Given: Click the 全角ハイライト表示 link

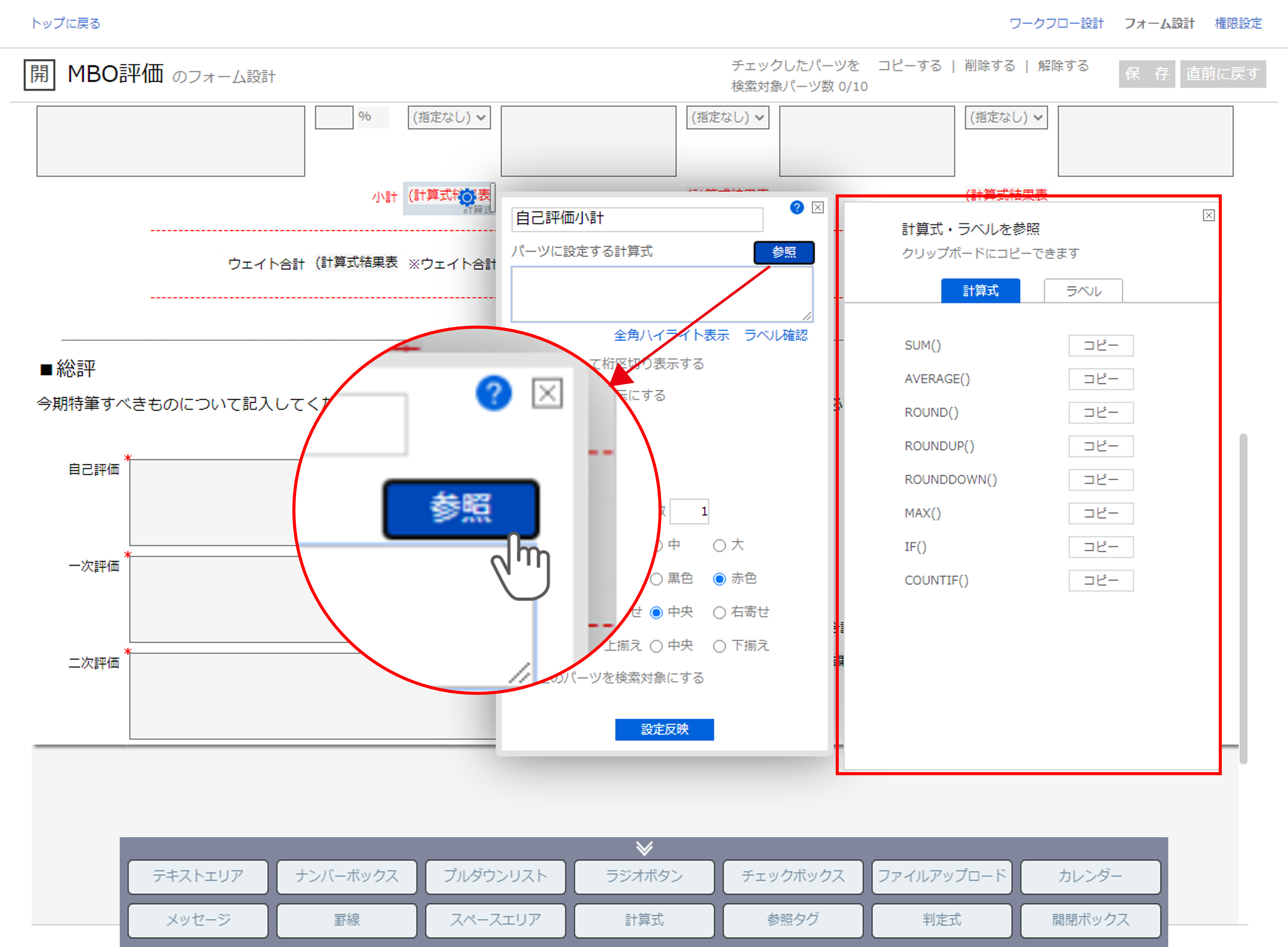Looking at the screenshot, I should click(671, 335).
